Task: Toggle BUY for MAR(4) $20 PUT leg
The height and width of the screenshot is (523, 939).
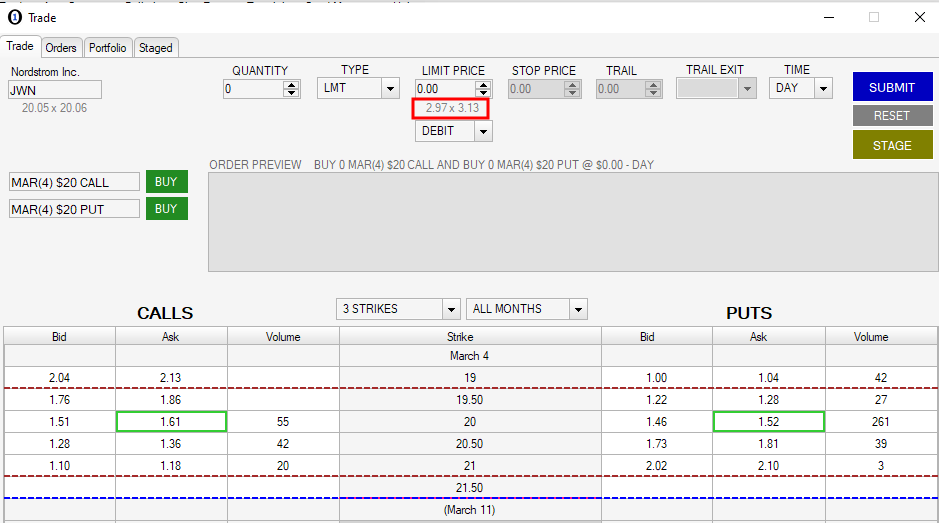Action: coord(166,208)
